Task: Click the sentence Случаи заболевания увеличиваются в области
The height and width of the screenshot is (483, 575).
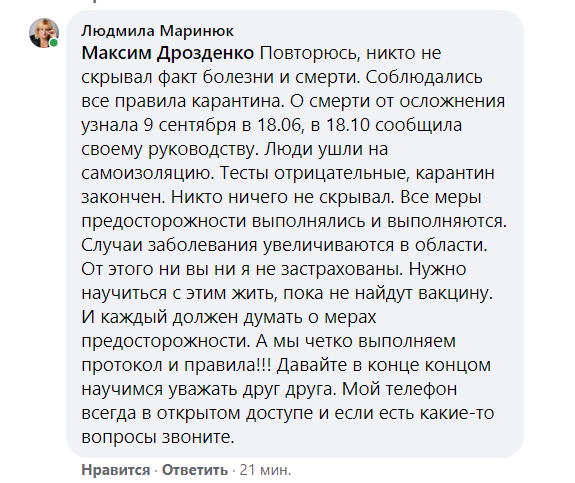Action: point(284,245)
